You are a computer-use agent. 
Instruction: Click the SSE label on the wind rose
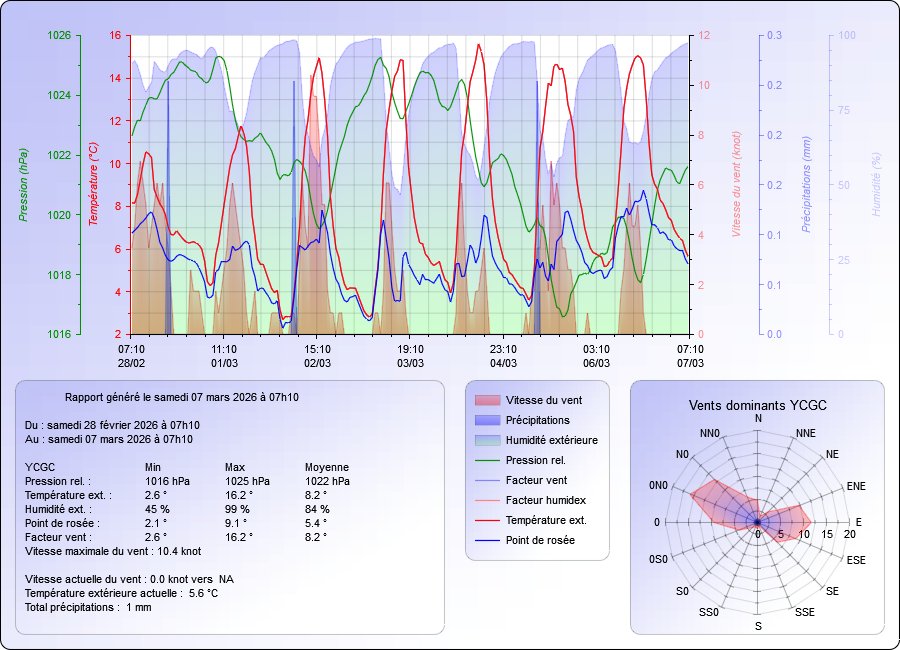tap(805, 611)
